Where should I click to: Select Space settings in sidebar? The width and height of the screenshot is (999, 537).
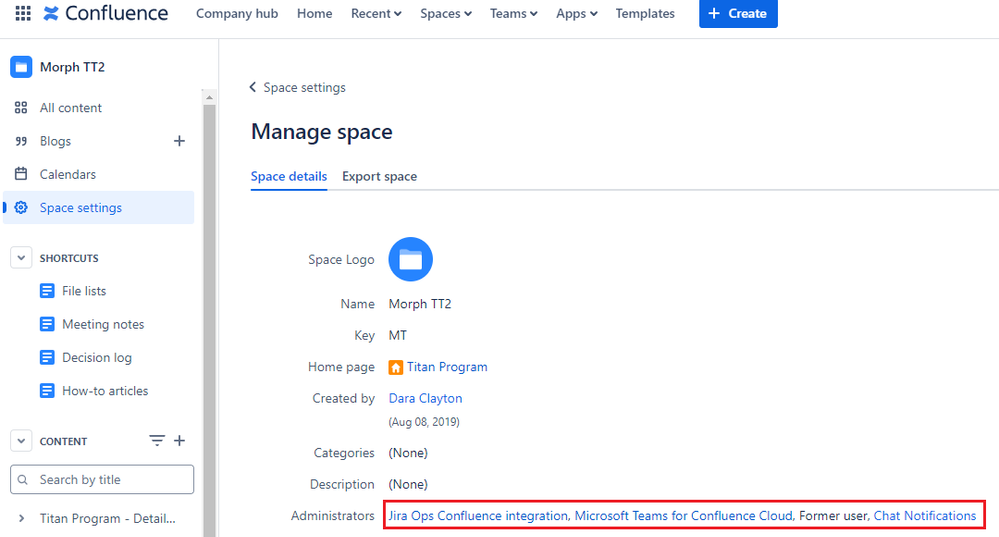pyautogui.click(x=99, y=208)
